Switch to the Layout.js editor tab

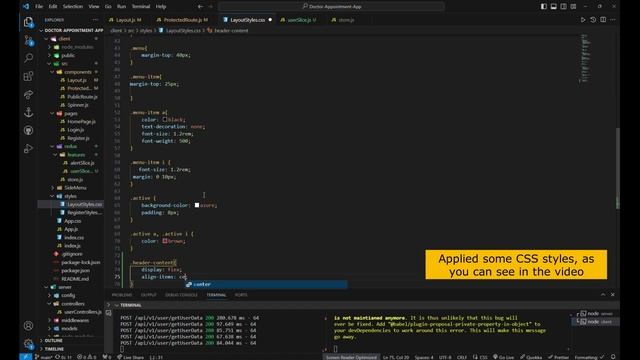point(128,20)
